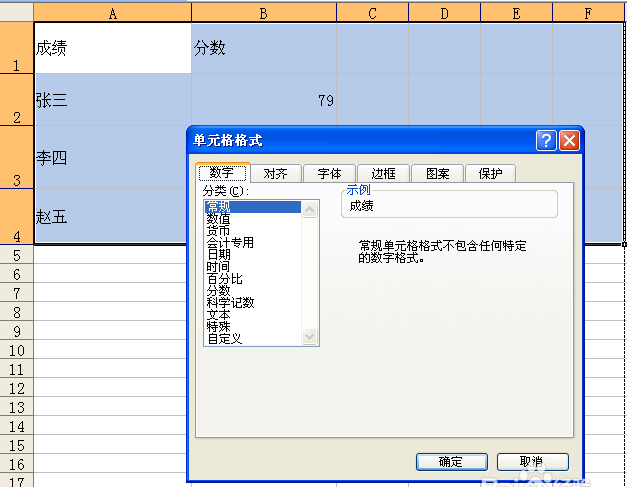Viewport: 627px width, 487px height.
Task: Open the 图案 tab
Action: 437,174
